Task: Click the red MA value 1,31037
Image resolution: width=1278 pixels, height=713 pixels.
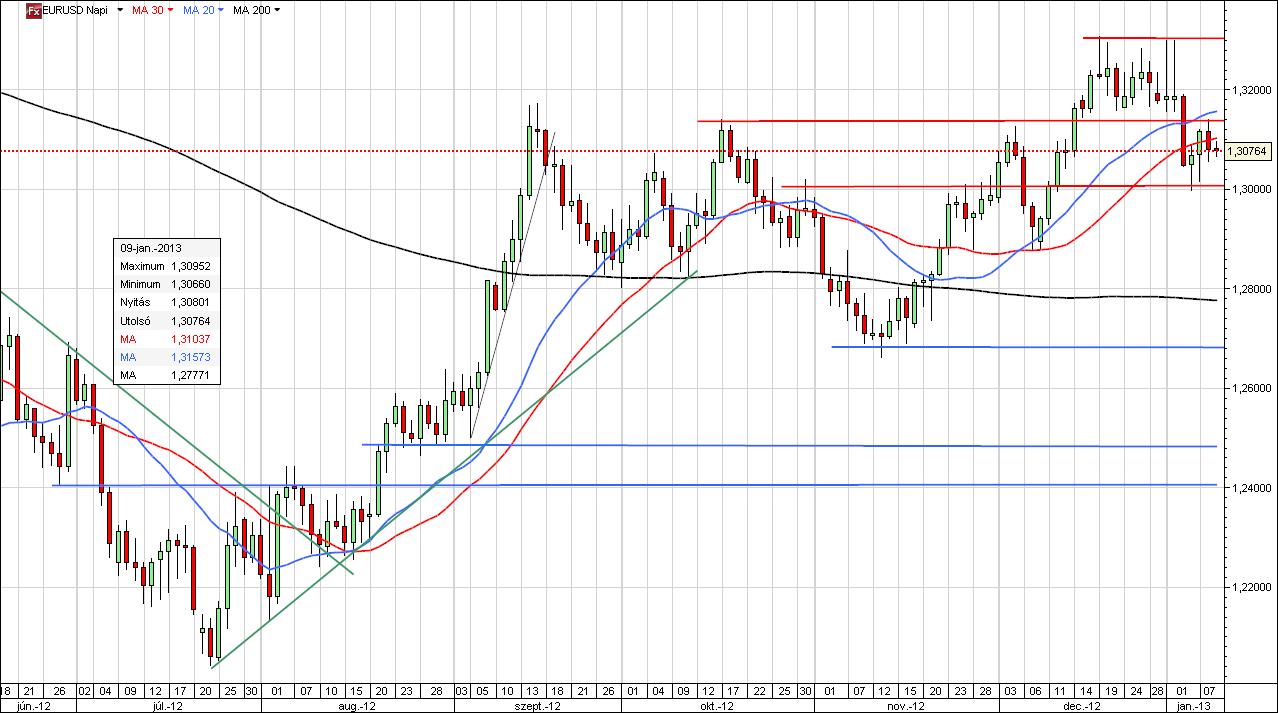Action: pyautogui.click(x=191, y=339)
